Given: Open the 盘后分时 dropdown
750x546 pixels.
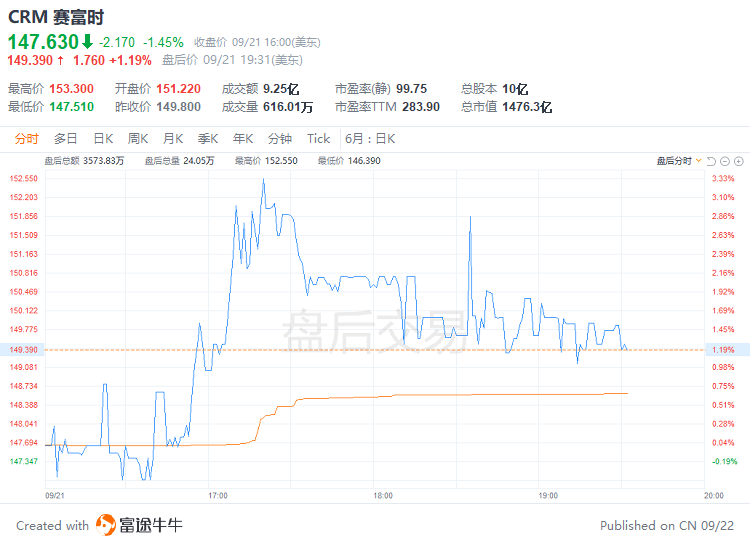Looking at the screenshot, I should click(679, 161).
